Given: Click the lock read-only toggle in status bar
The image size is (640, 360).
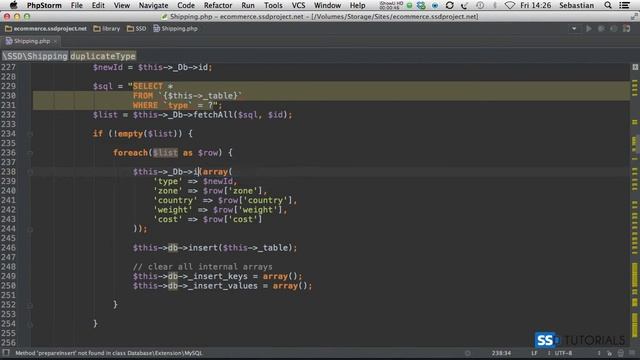Looking at the screenshot, I should pyautogui.click(x=609, y=353).
